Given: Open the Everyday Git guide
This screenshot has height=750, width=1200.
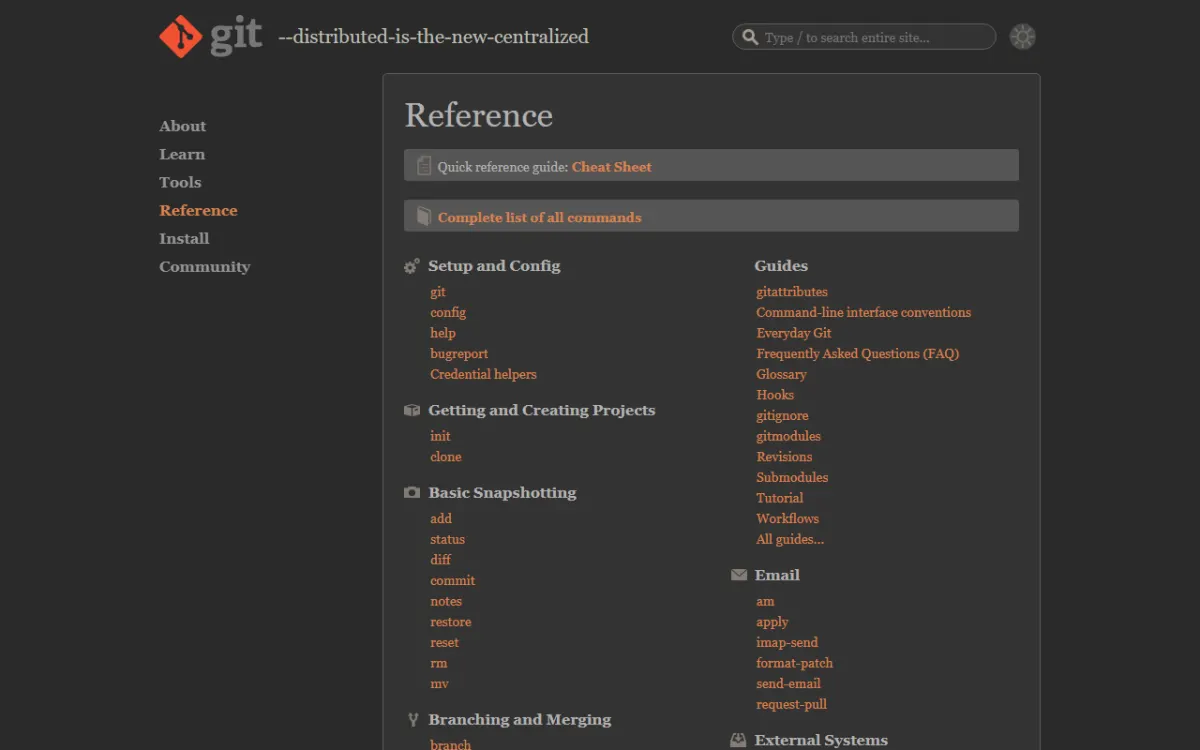Looking at the screenshot, I should click(x=794, y=333).
